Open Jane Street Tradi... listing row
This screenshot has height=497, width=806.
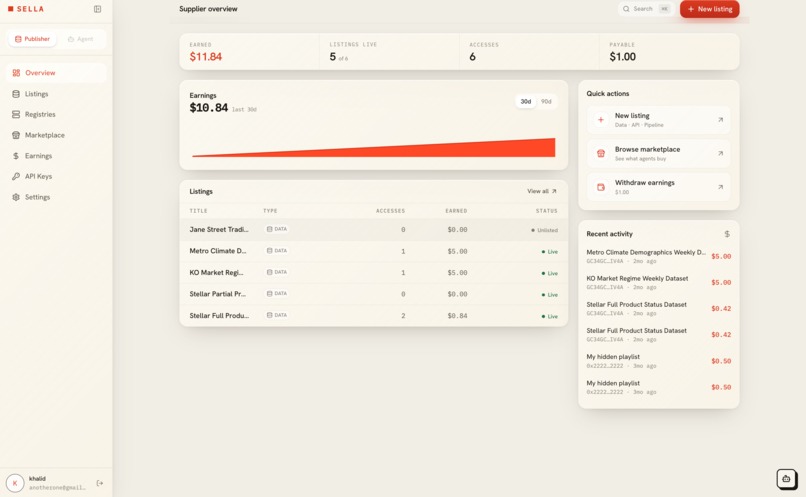(x=374, y=230)
